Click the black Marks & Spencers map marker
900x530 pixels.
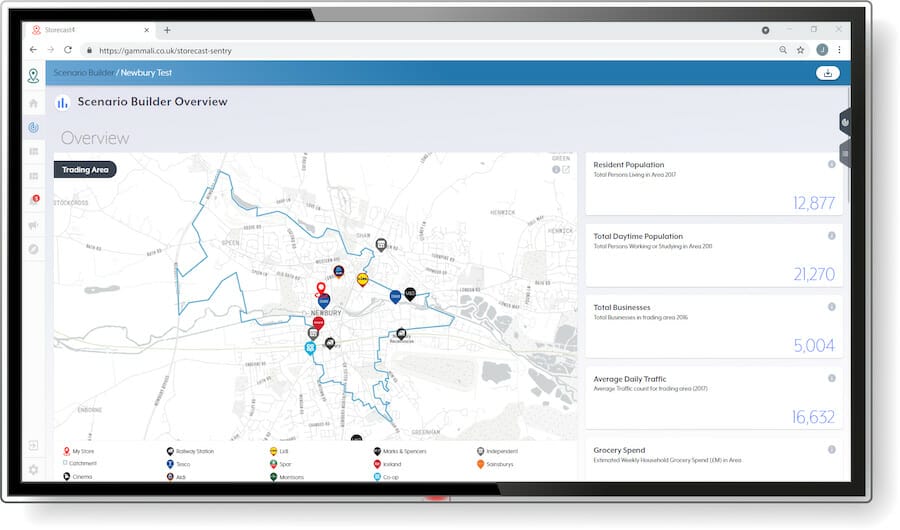410,295
